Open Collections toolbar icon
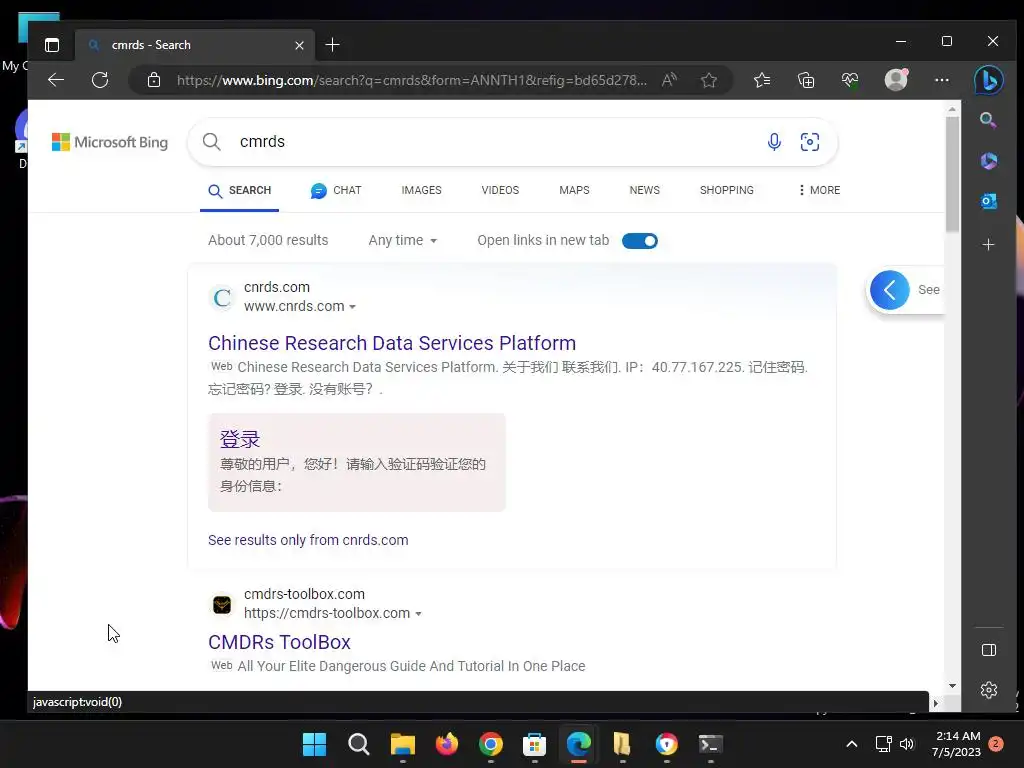Screen dimensions: 1024x768 806,80
